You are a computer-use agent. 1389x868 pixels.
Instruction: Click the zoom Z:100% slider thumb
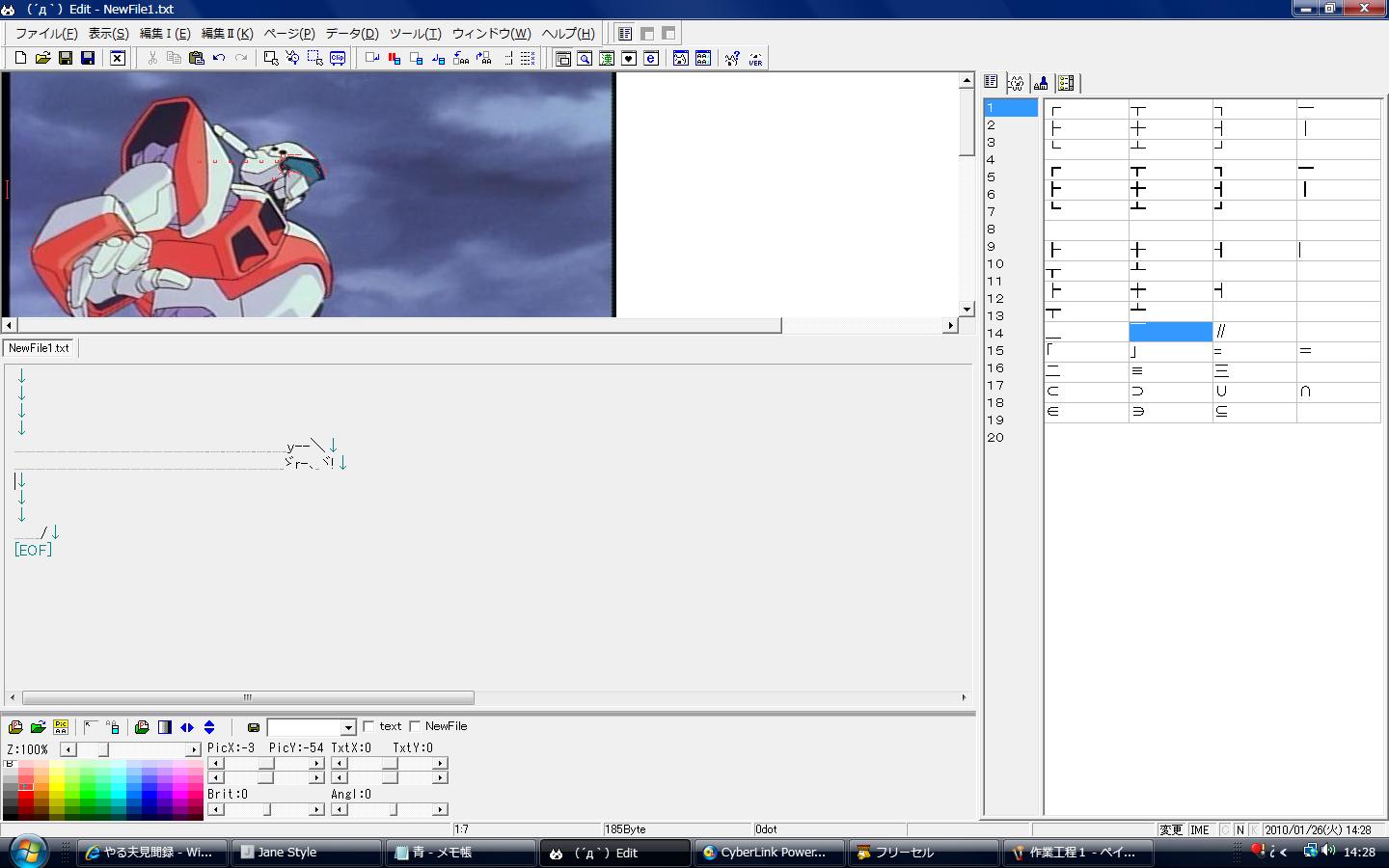(x=103, y=749)
